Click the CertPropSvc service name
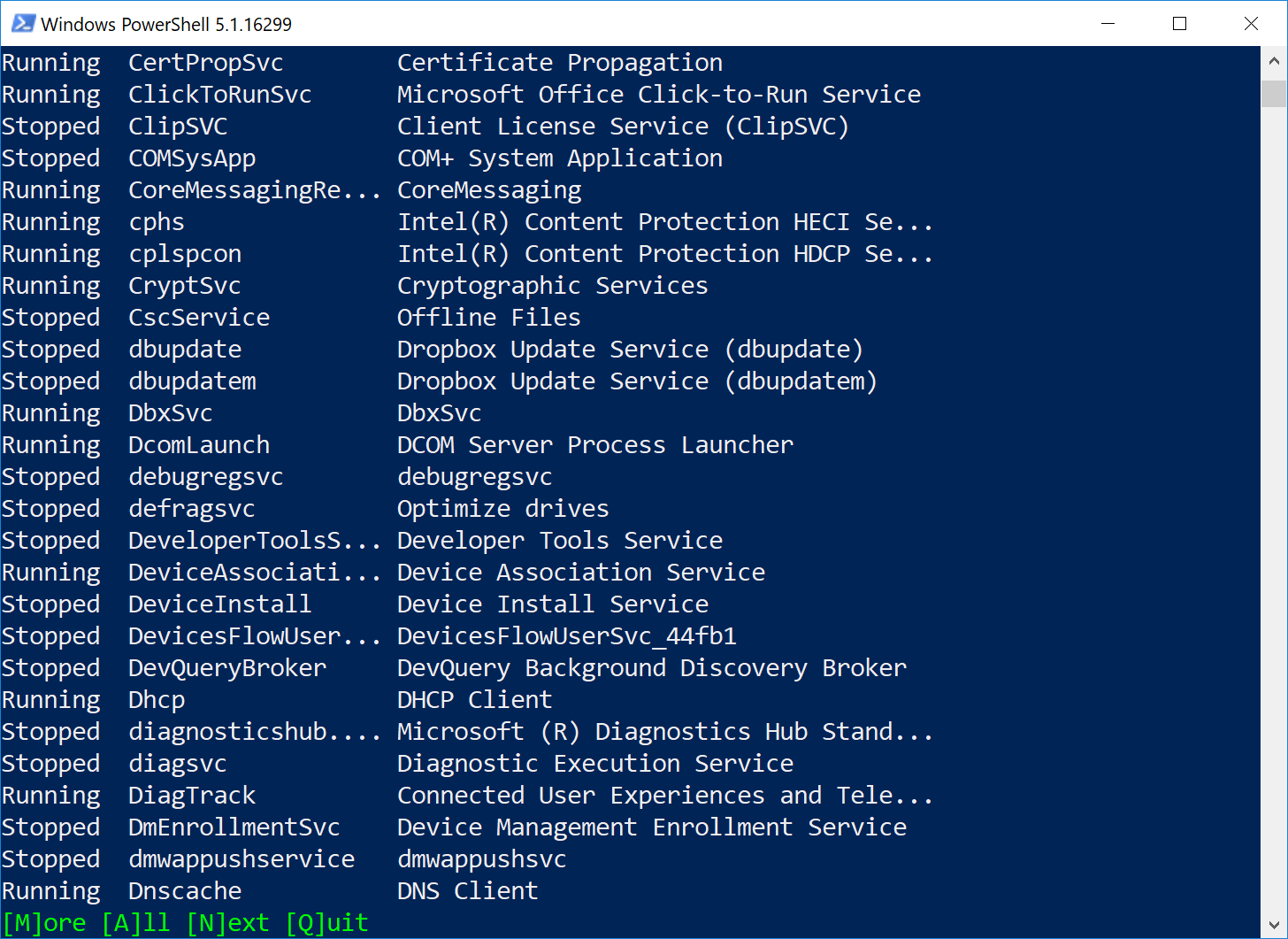Image resolution: width=1288 pixels, height=939 pixels. pyautogui.click(x=206, y=63)
